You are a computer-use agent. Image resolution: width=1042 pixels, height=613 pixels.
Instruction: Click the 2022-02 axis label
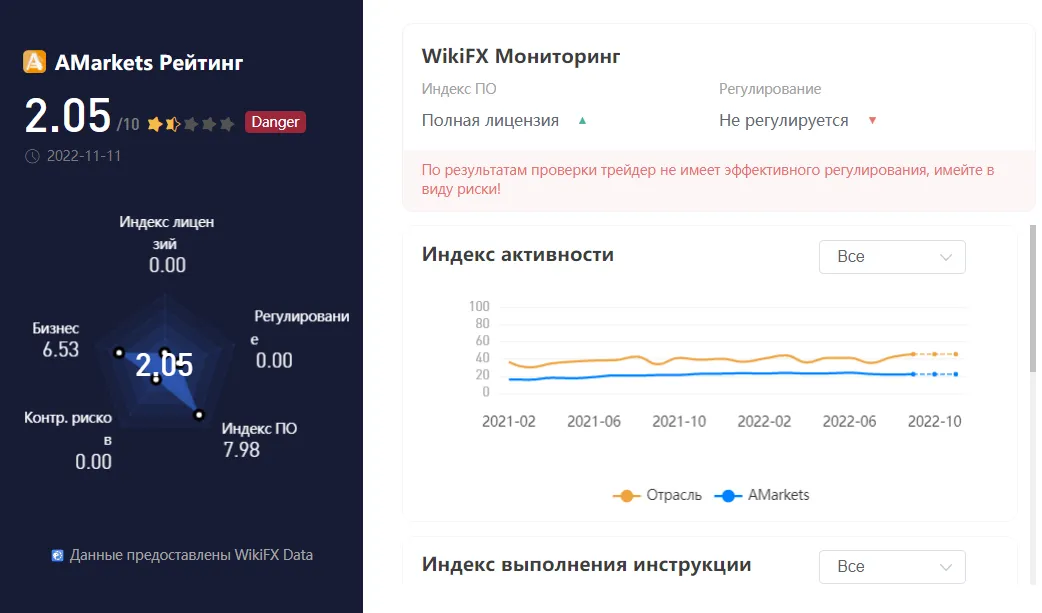point(764,422)
